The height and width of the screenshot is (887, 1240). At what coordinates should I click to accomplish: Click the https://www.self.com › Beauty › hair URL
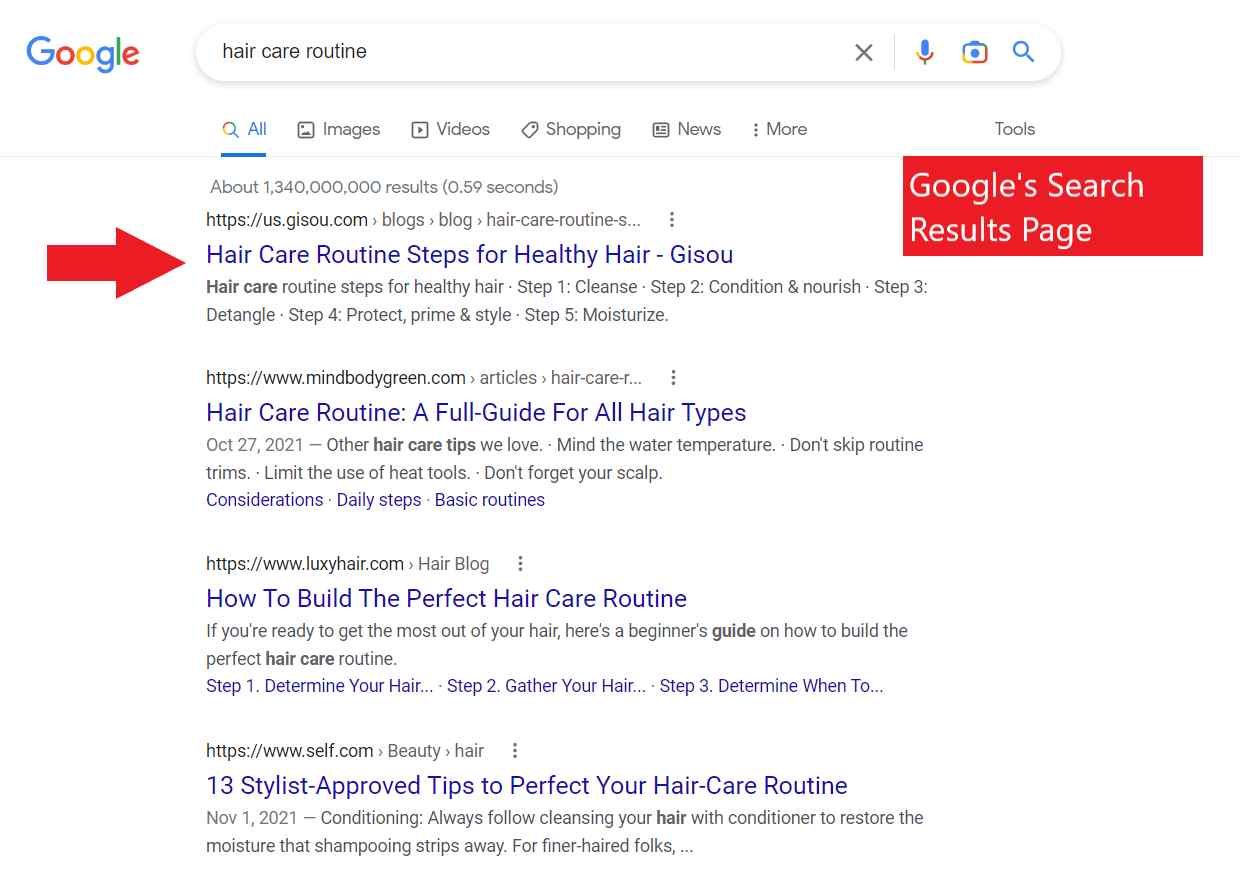coord(345,750)
